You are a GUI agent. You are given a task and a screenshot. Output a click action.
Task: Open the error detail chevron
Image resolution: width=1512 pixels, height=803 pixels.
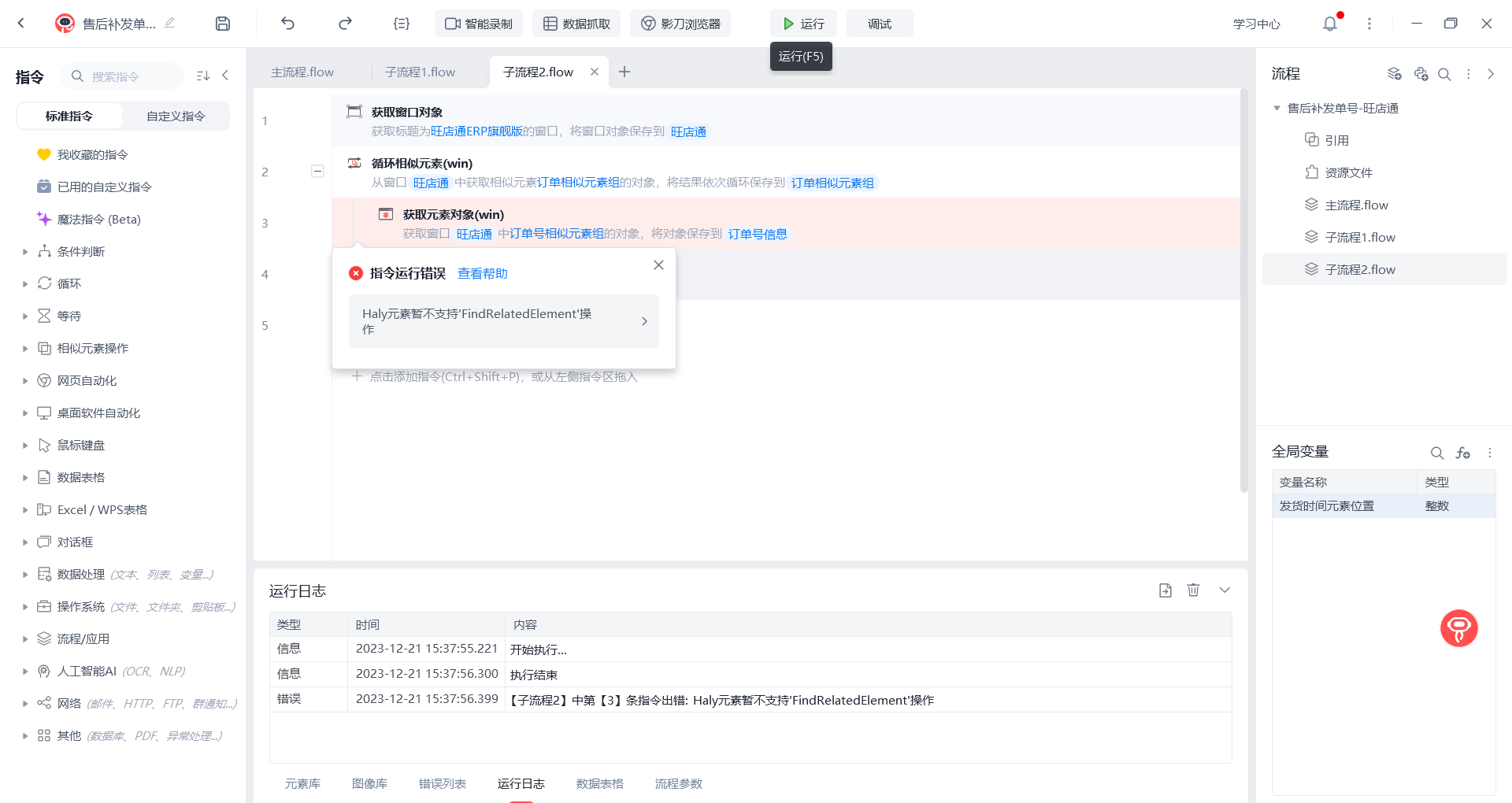[644, 321]
